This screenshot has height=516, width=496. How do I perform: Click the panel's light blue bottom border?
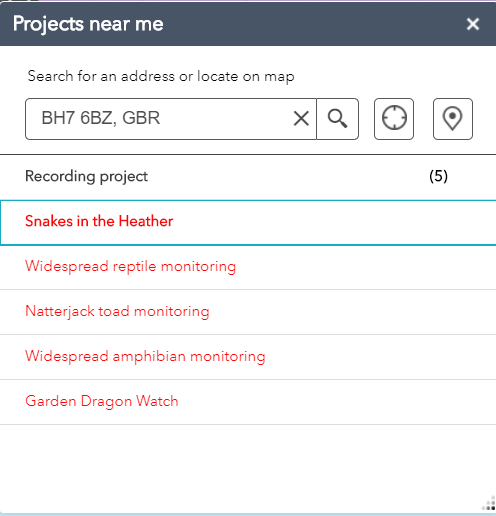point(248,514)
